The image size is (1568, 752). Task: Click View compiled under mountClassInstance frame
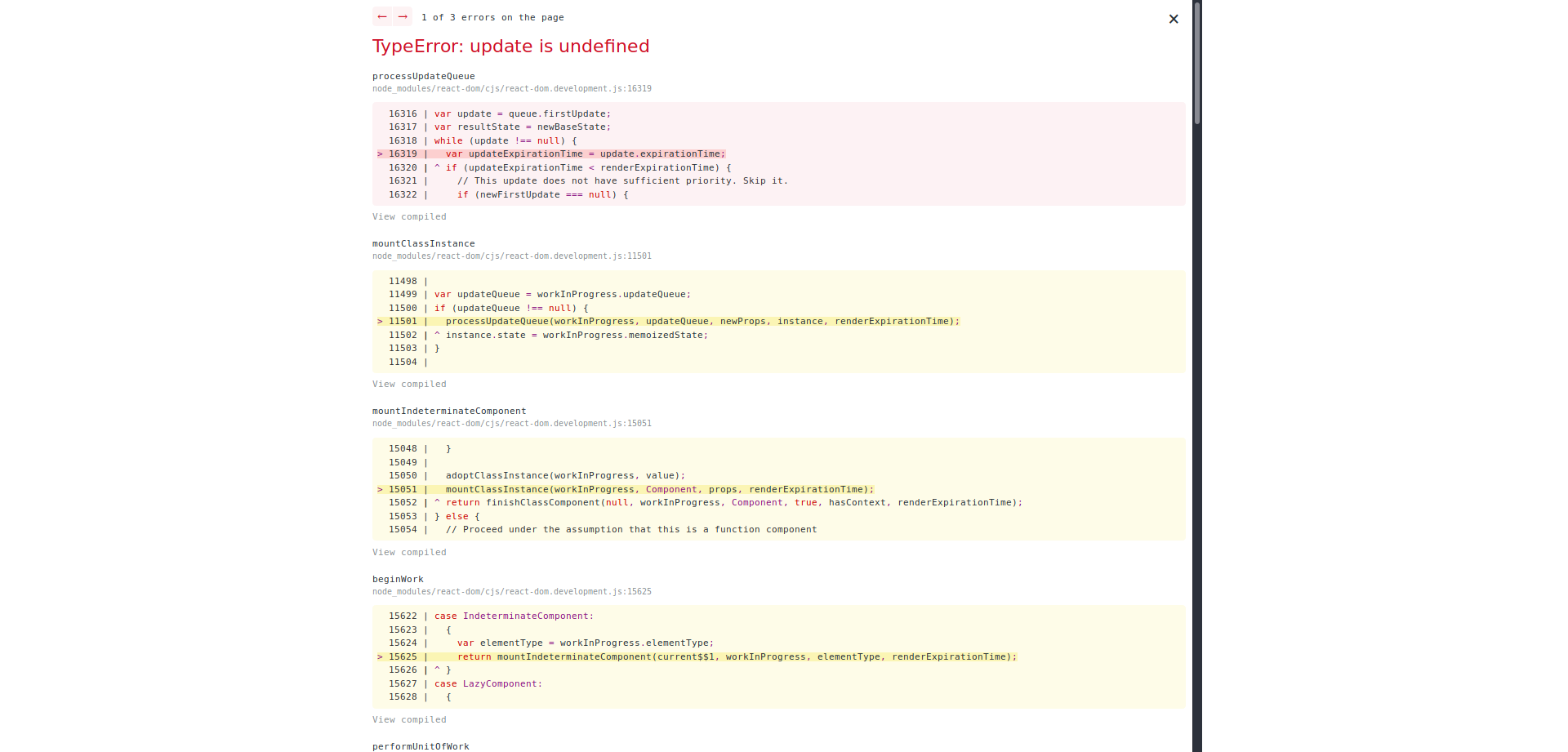[409, 385]
